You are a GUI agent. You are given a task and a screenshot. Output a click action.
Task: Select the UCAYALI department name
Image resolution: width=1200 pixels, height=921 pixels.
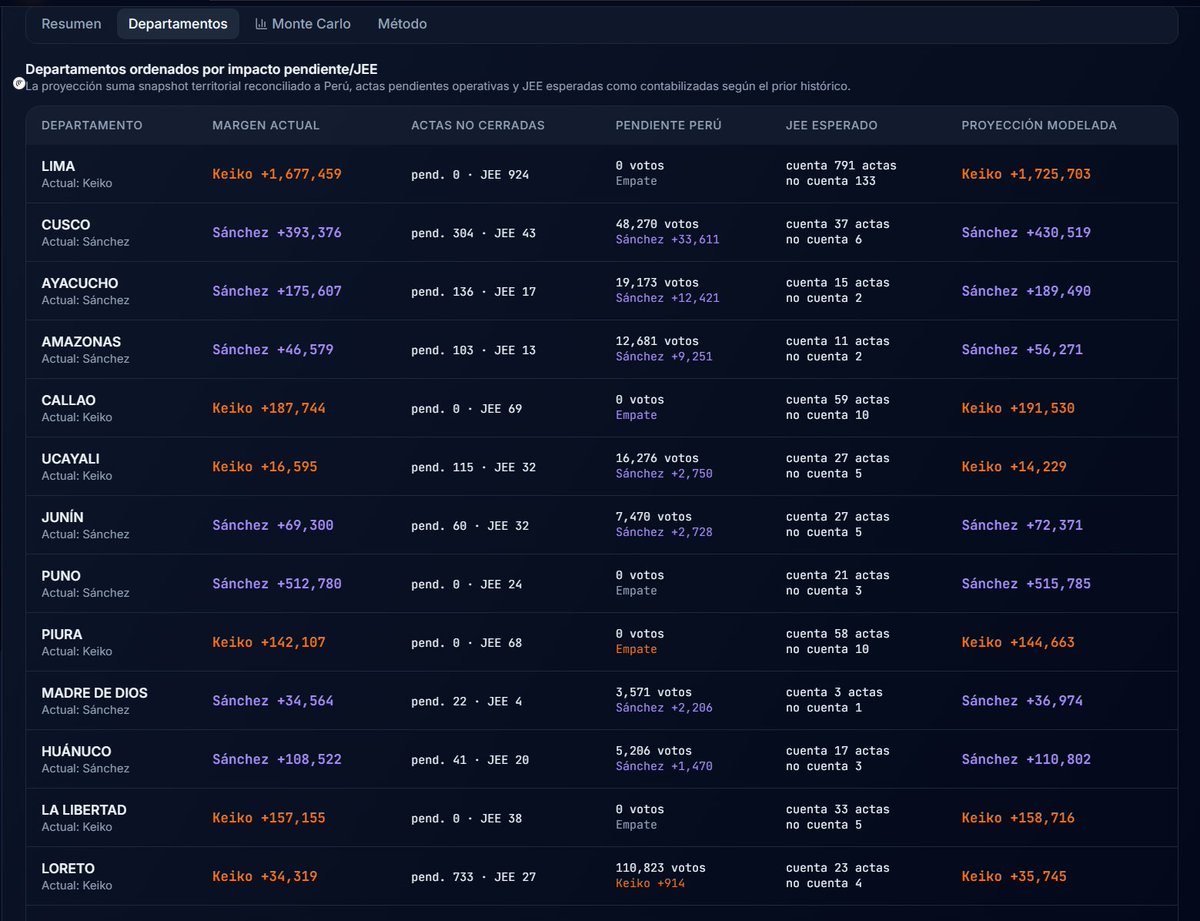pos(71,458)
